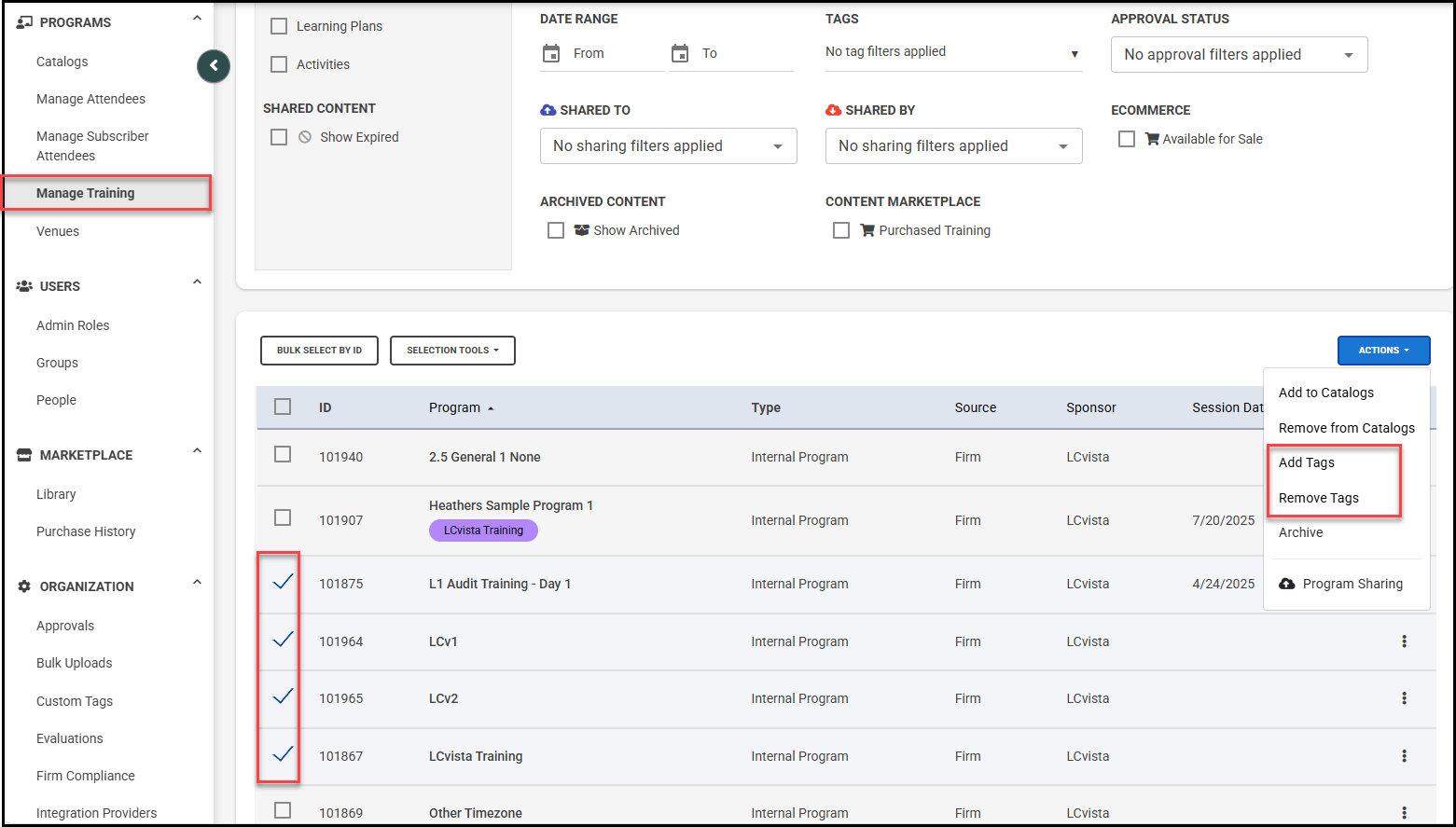
Task: Uncheck the L1 Audit Training row
Action: click(x=283, y=583)
